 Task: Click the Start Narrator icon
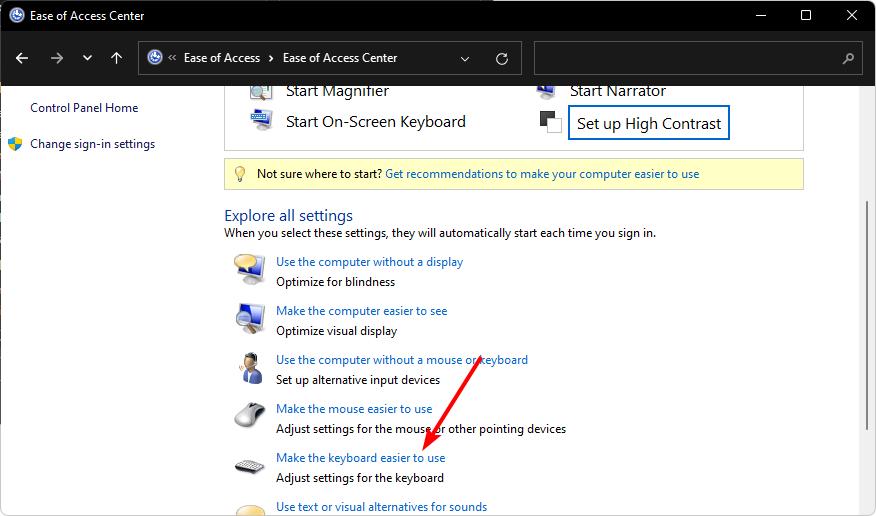pyautogui.click(x=546, y=93)
